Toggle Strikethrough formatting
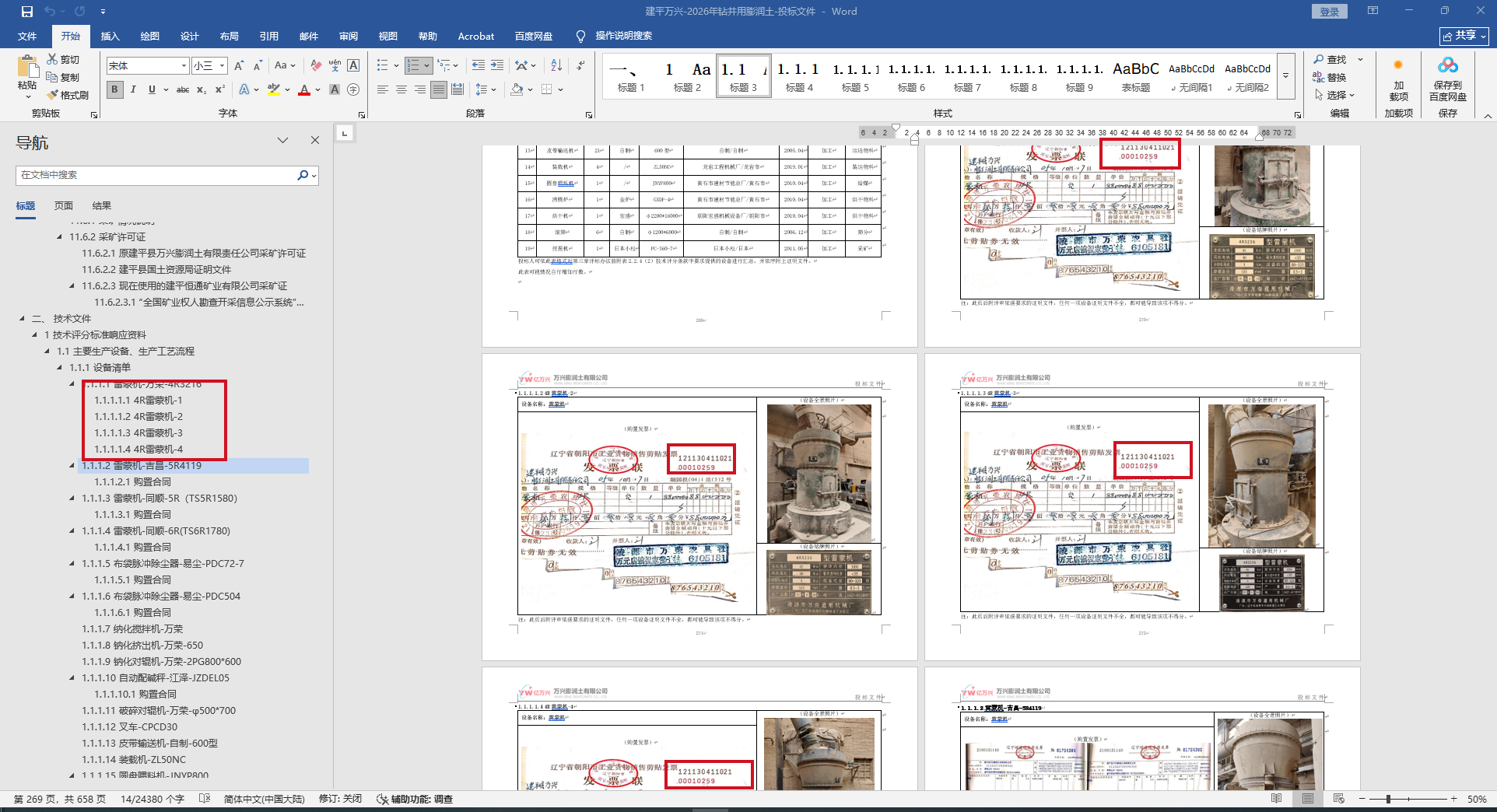Viewport: 1497px width, 812px height. point(183,89)
